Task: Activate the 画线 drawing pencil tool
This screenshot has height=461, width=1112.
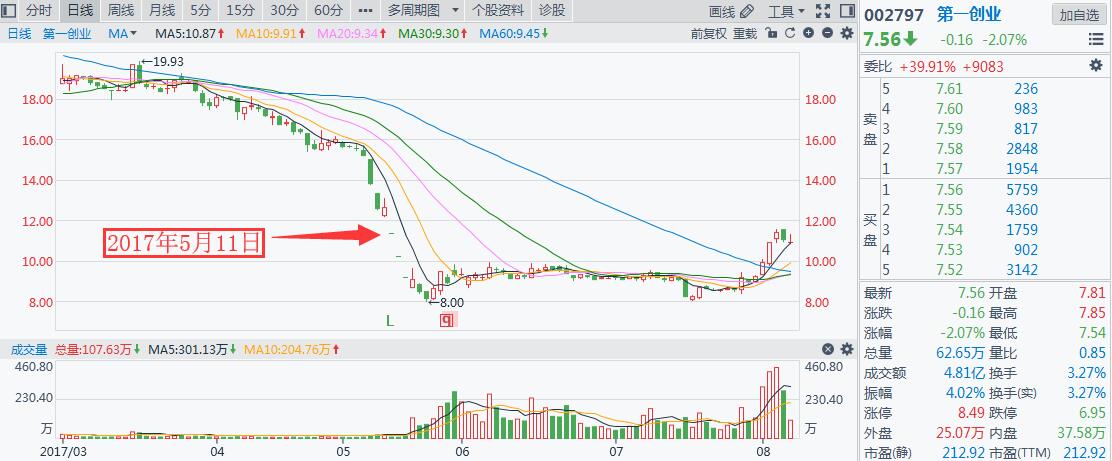Action: 731,11
